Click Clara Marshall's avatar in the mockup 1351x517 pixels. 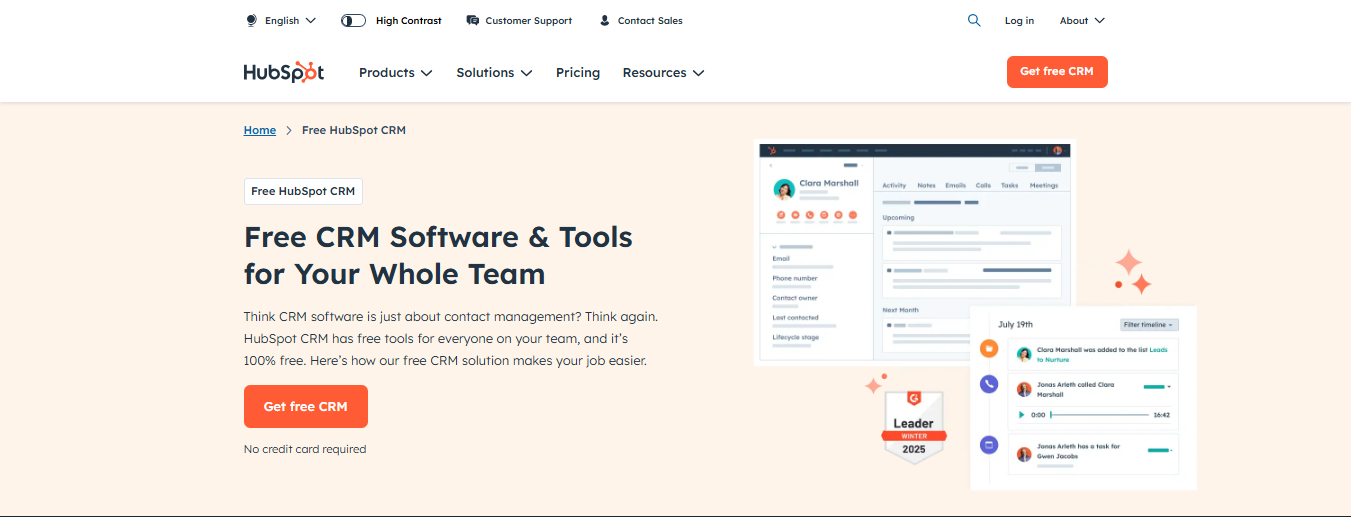(x=785, y=189)
